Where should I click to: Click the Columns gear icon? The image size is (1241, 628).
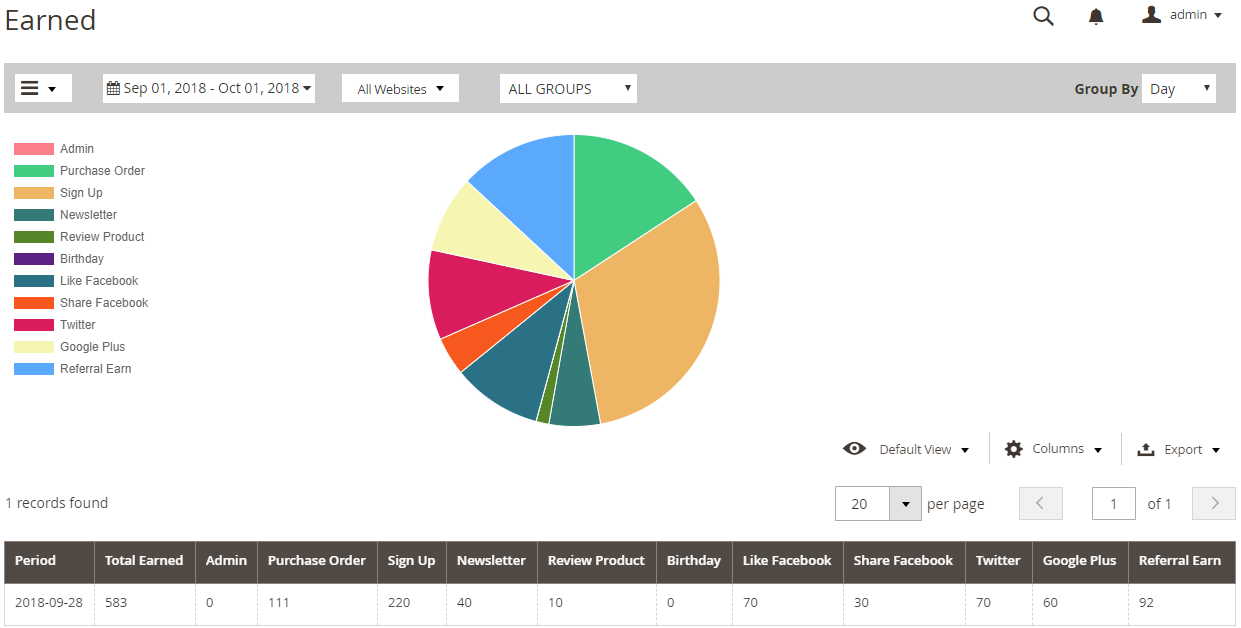1013,449
